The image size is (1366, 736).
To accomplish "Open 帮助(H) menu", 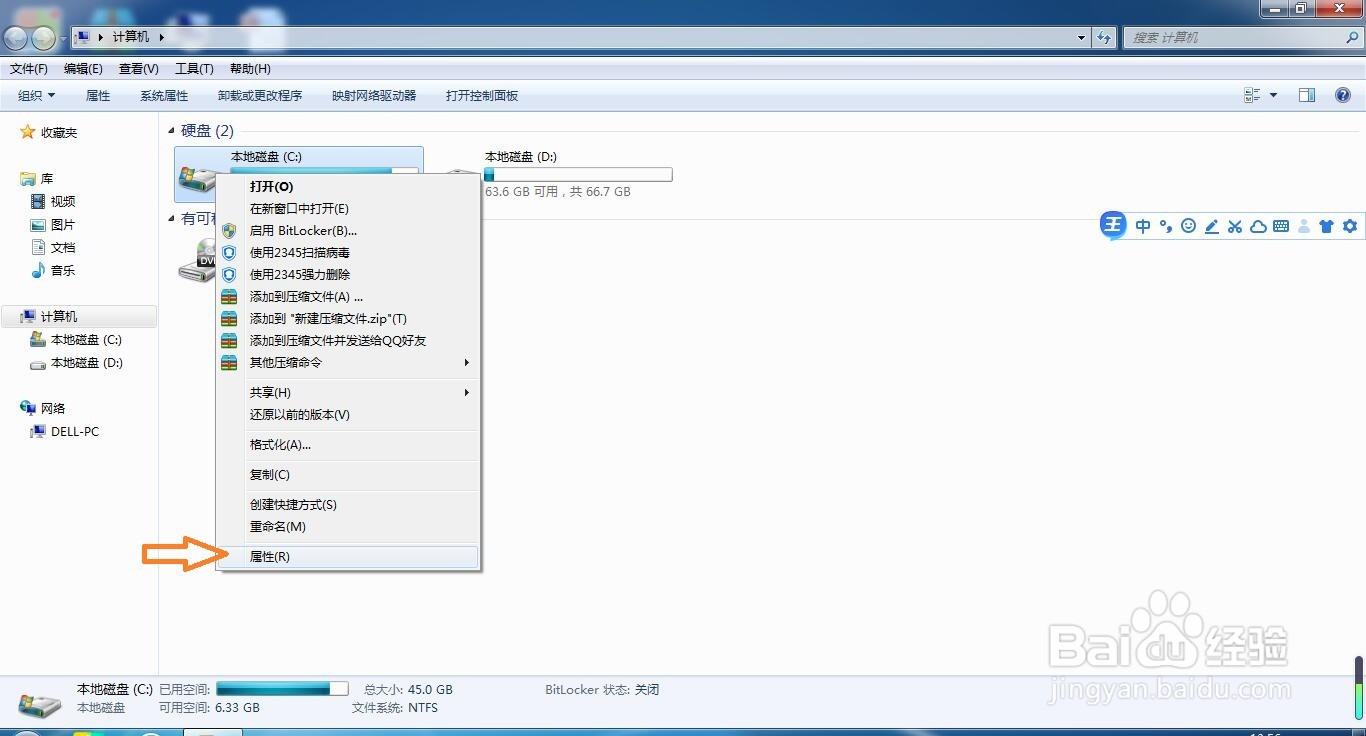I will pos(250,69).
